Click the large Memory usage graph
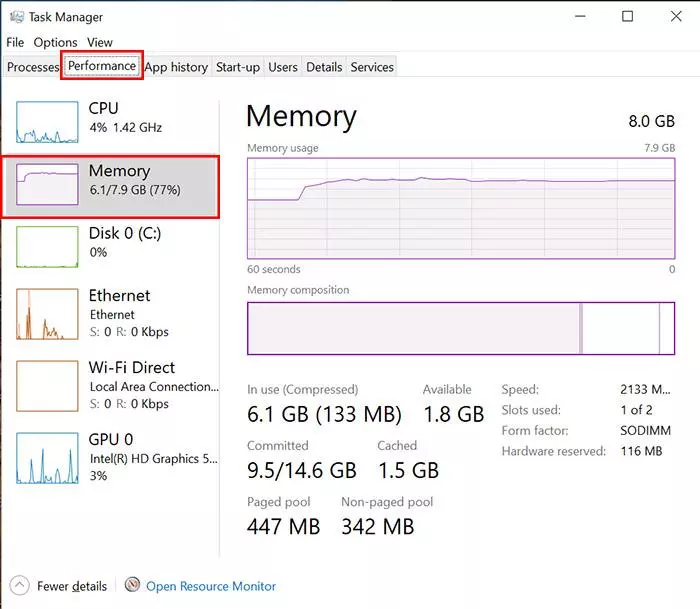Screen dimensions: 700x609 (461, 208)
